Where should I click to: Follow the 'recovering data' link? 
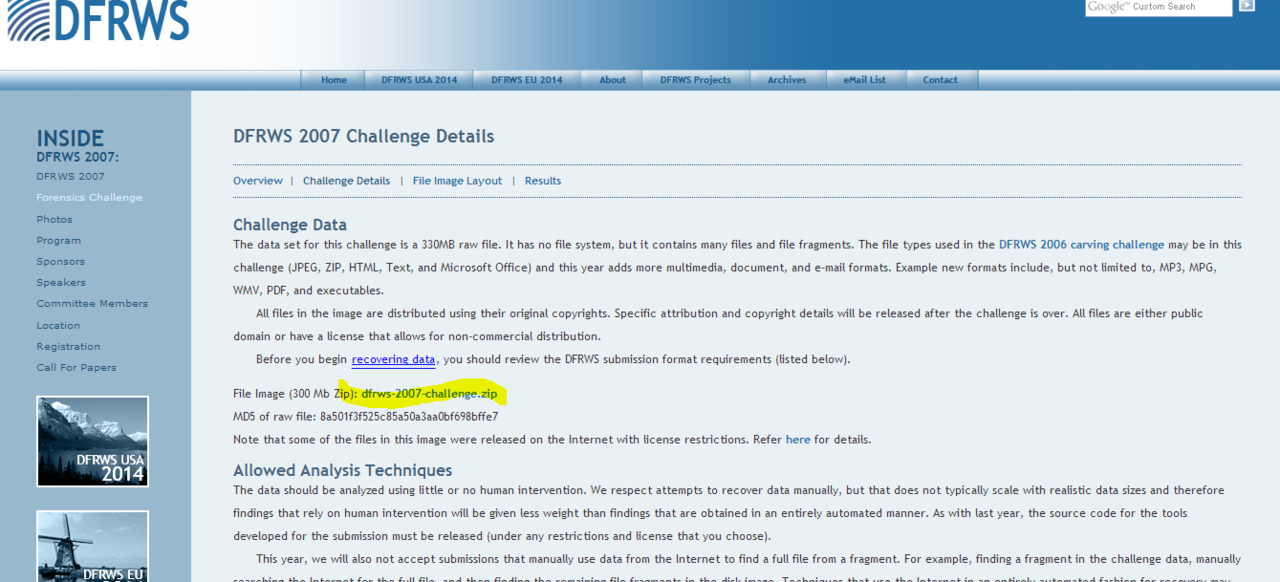tap(393, 359)
